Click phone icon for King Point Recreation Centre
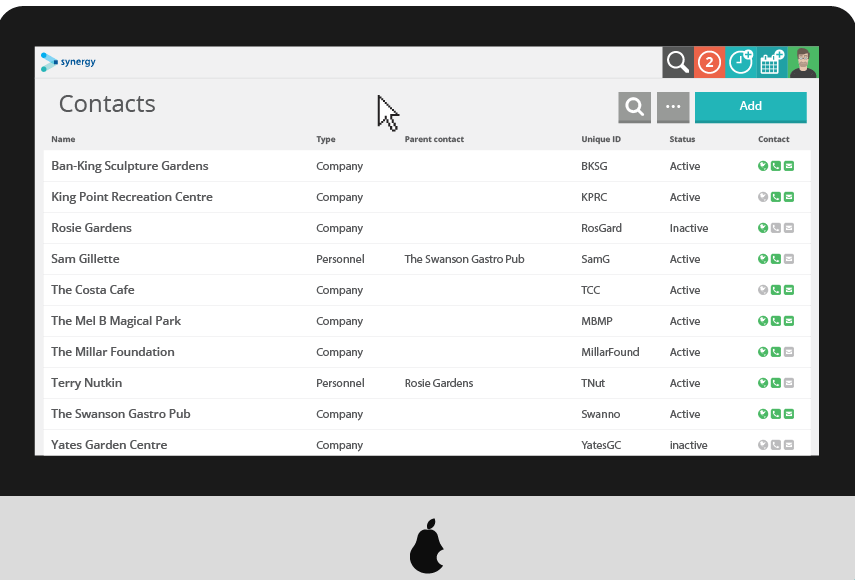Viewport: 855px width, 580px height. 776,197
